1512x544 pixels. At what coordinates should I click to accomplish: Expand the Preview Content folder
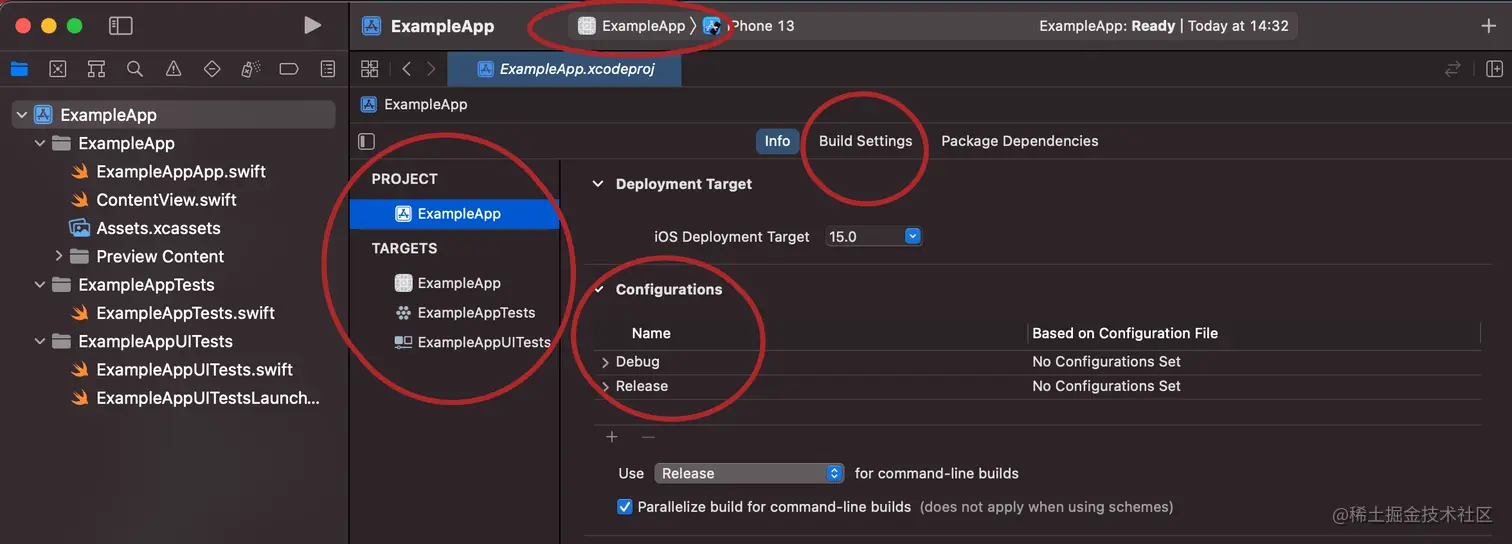click(x=58, y=256)
